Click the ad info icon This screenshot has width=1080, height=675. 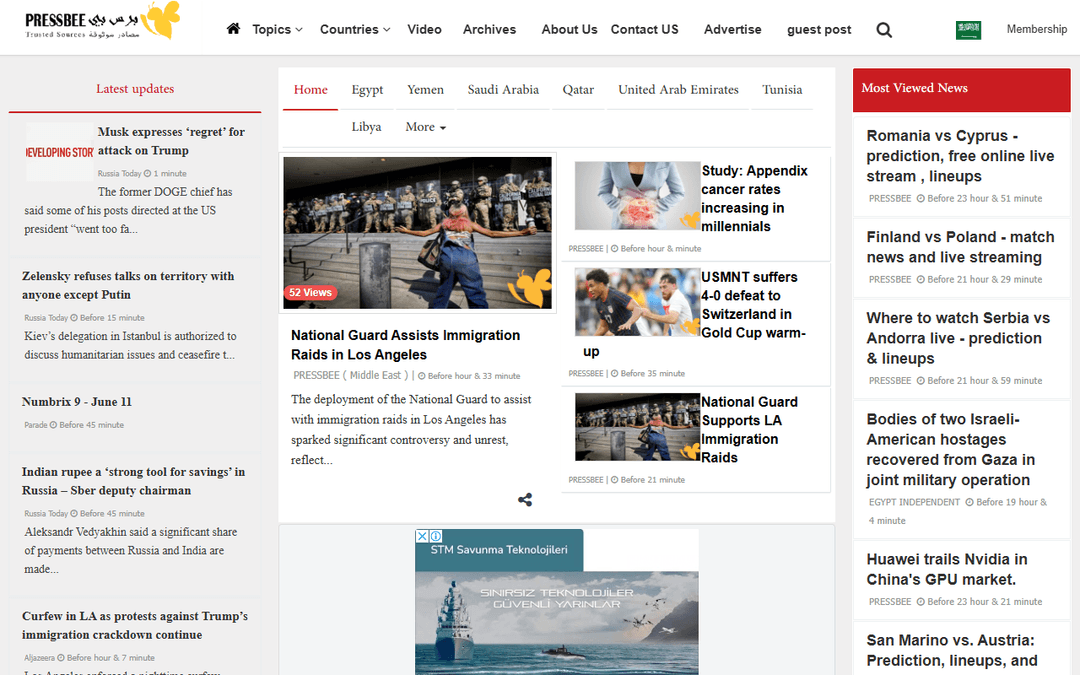pos(435,536)
